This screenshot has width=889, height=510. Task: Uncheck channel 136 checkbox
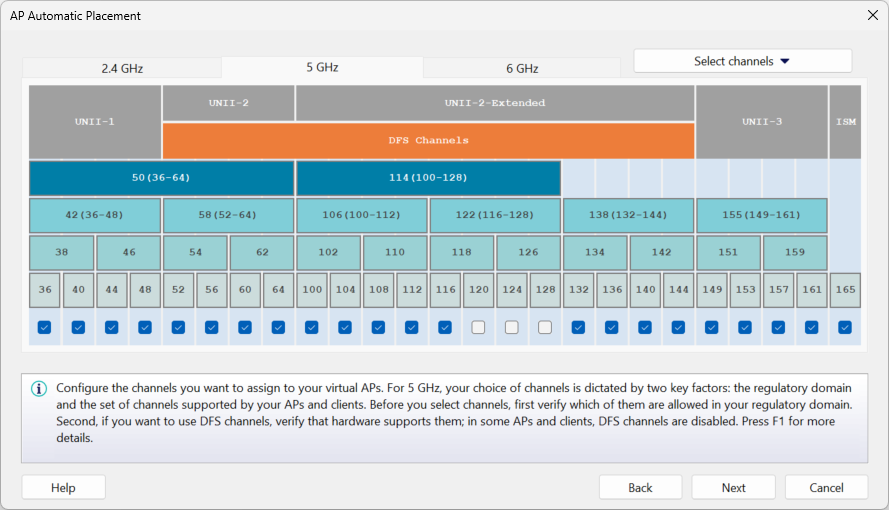[612, 327]
